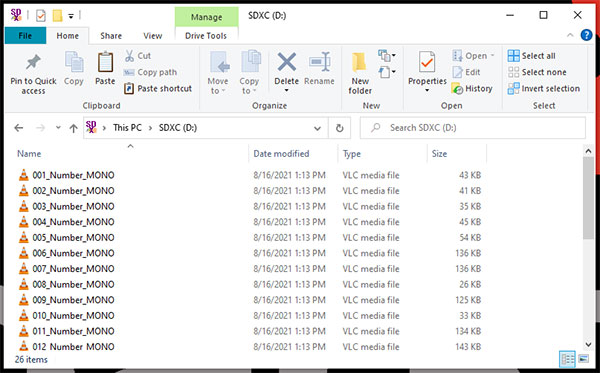600x373 pixels.
Task: Open the New item dropdown icon
Action: [387, 56]
